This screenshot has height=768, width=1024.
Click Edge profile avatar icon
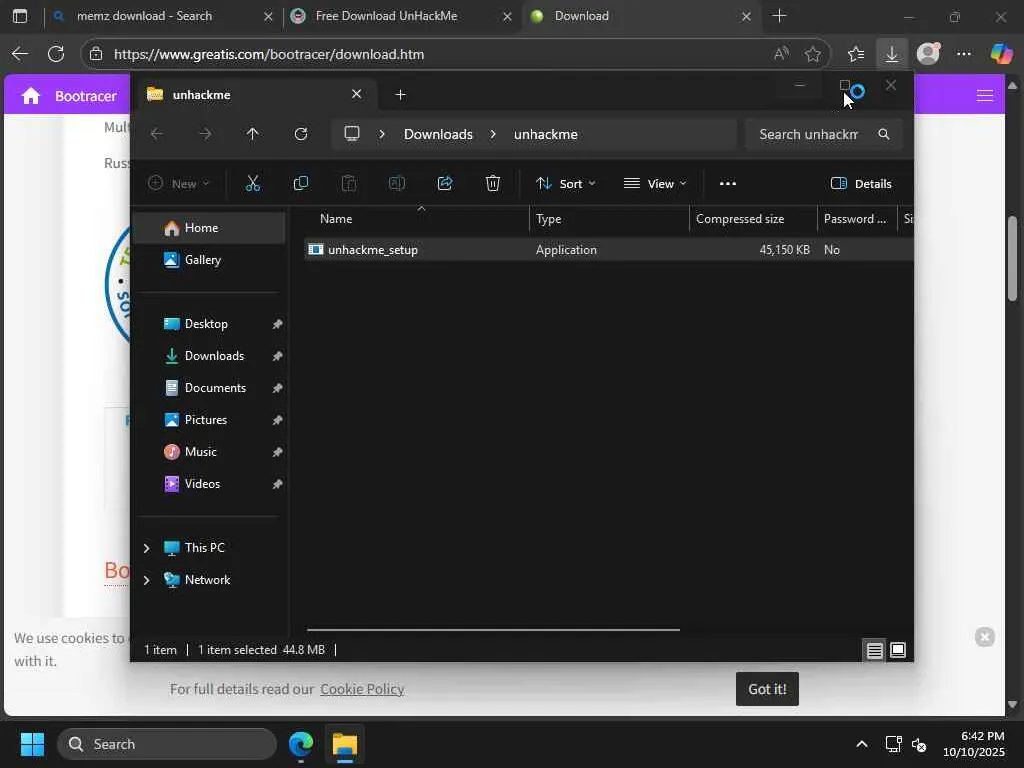click(x=928, y=54)
